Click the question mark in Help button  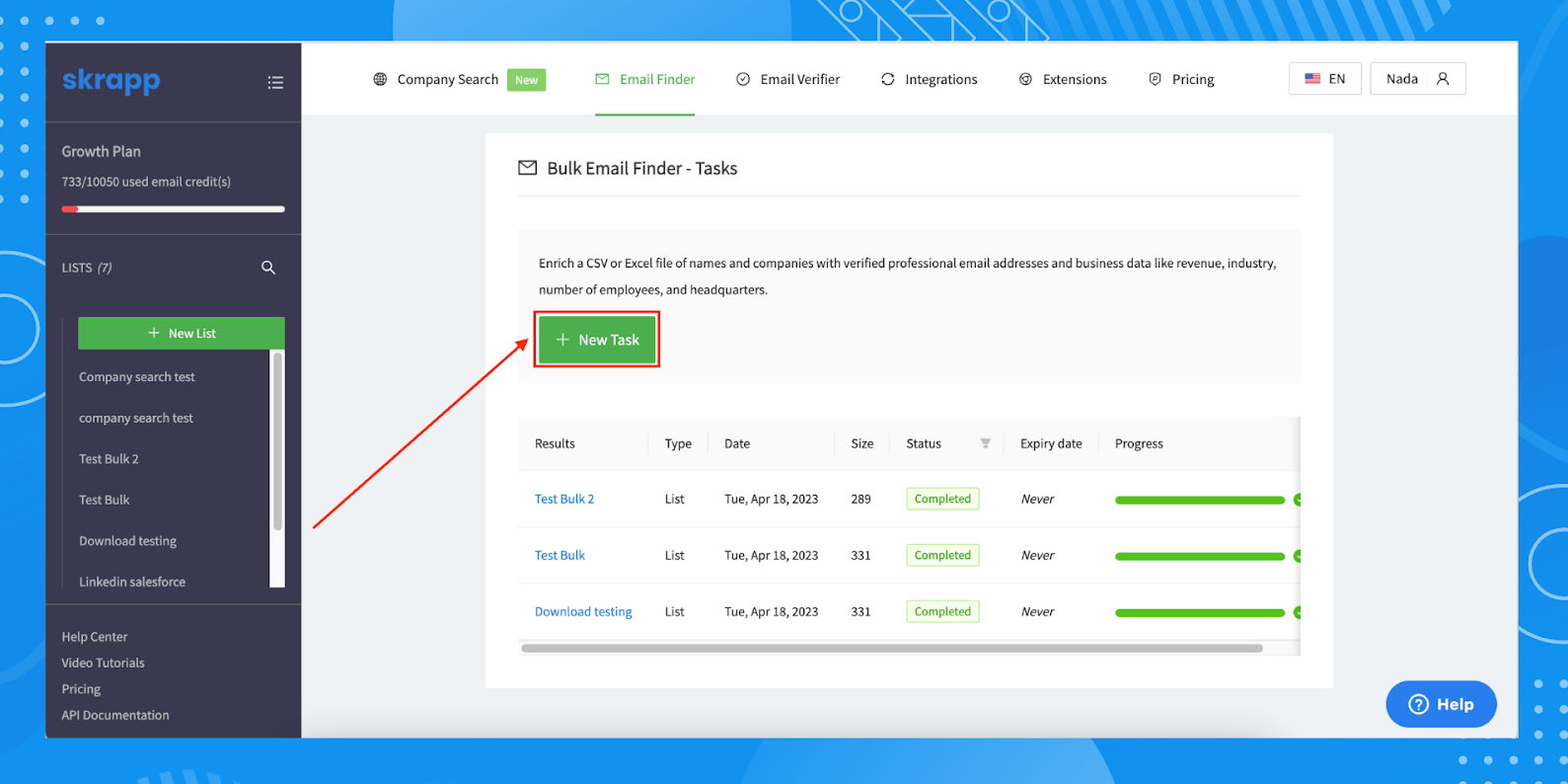coord(1419,704)
